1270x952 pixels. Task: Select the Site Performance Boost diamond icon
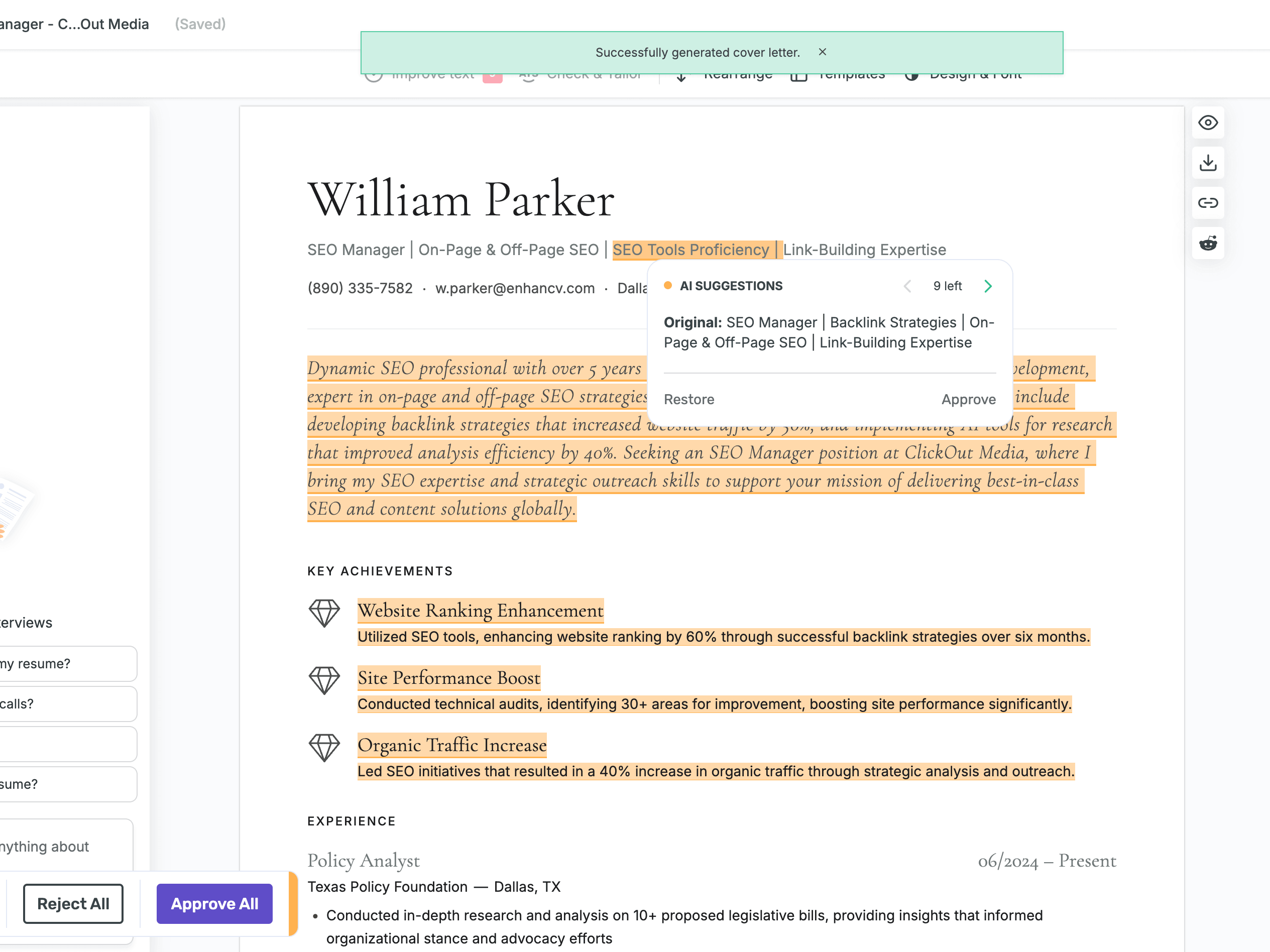[324, 680]
